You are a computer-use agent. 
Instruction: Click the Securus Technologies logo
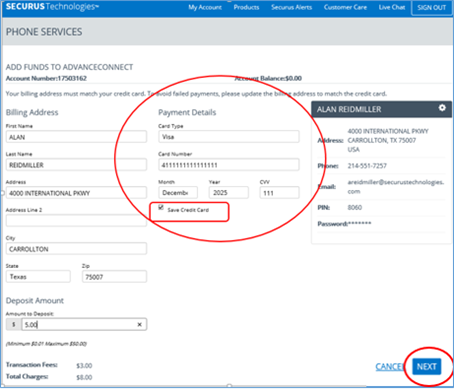coord(52,7)
